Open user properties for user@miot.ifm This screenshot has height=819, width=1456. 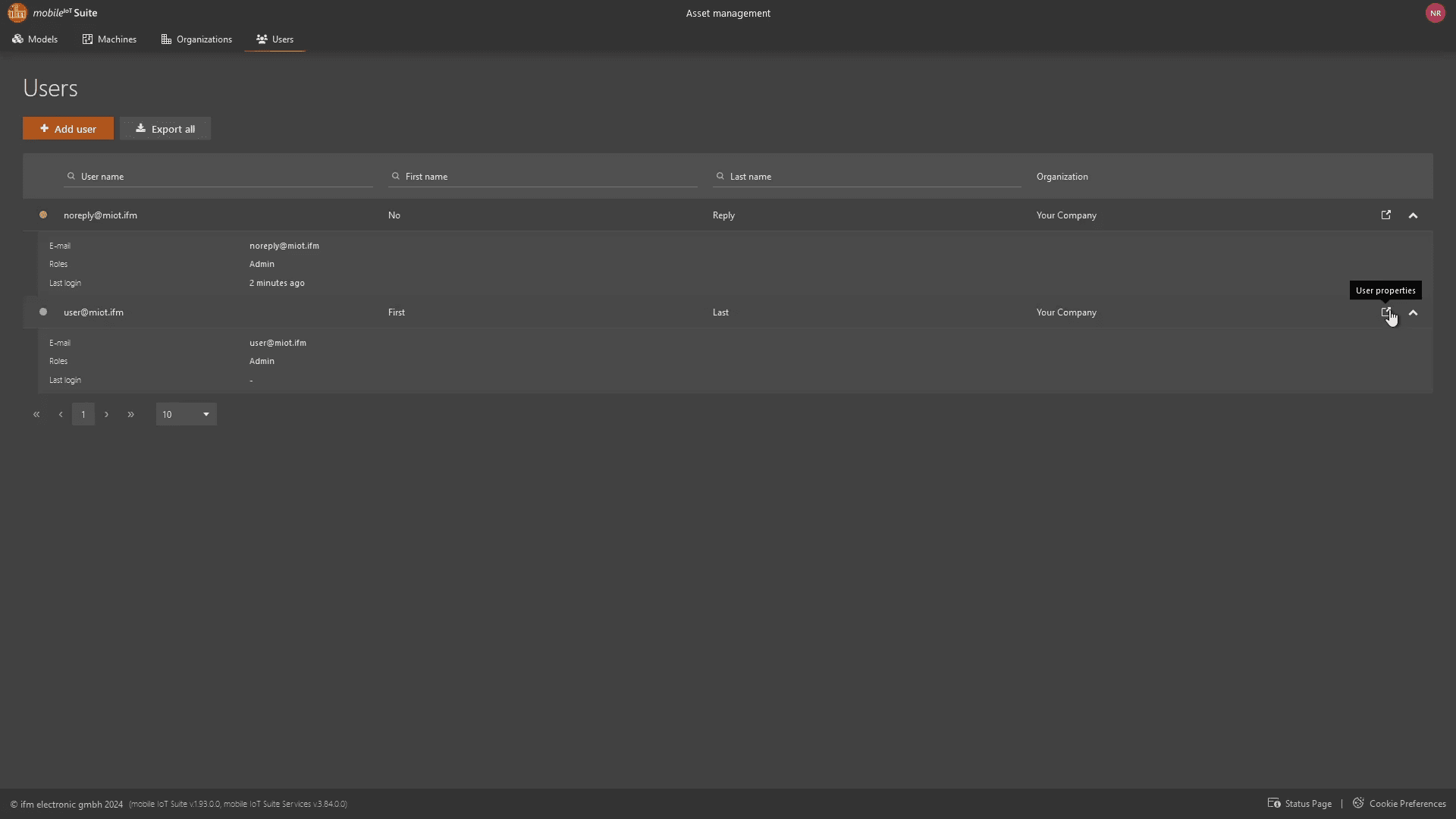(x=1385, y=312)
